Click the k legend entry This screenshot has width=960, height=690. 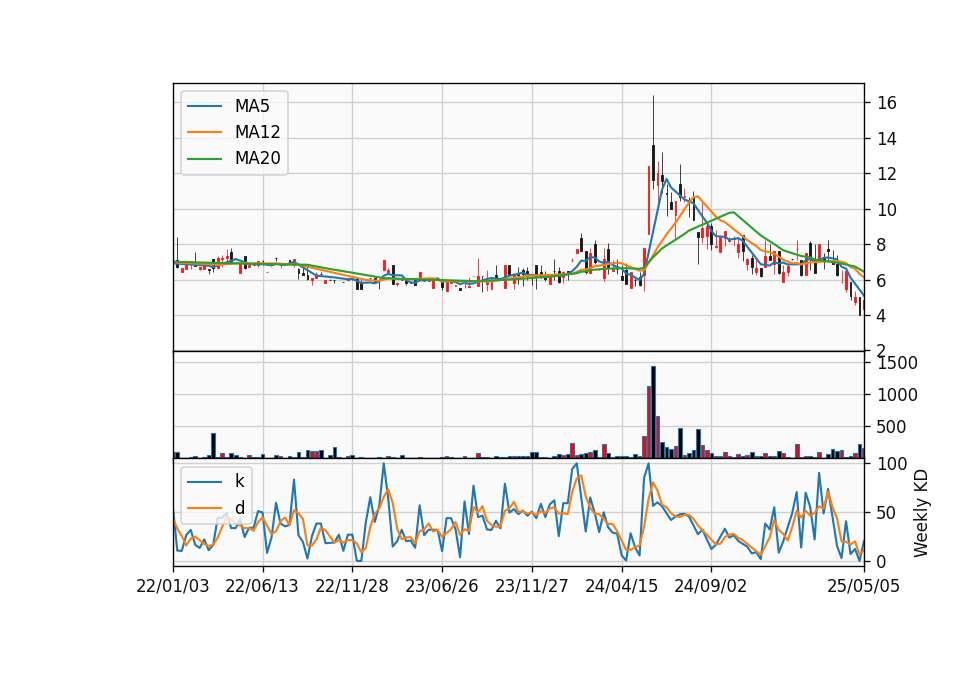pos(239,481)
